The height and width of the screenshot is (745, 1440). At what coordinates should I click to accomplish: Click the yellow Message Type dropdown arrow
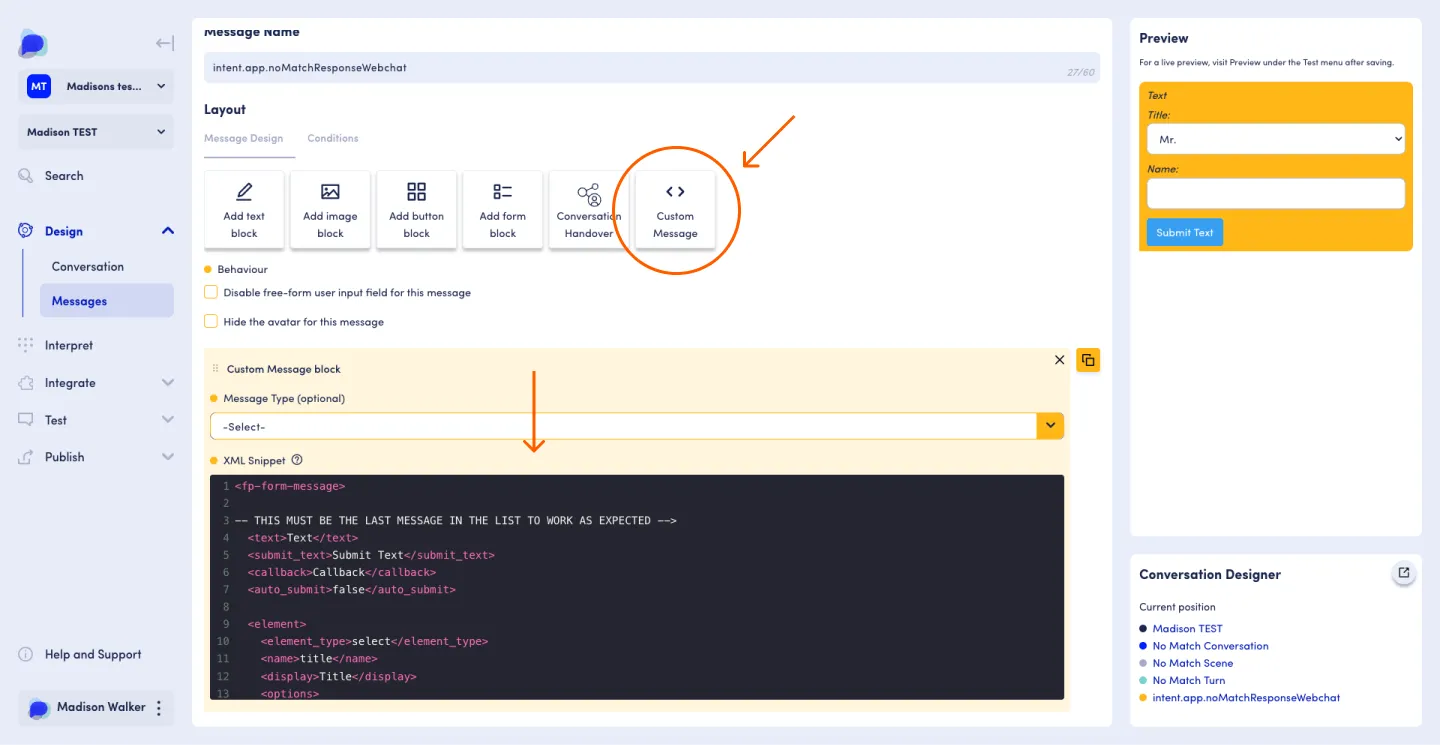pos(1050,426)
